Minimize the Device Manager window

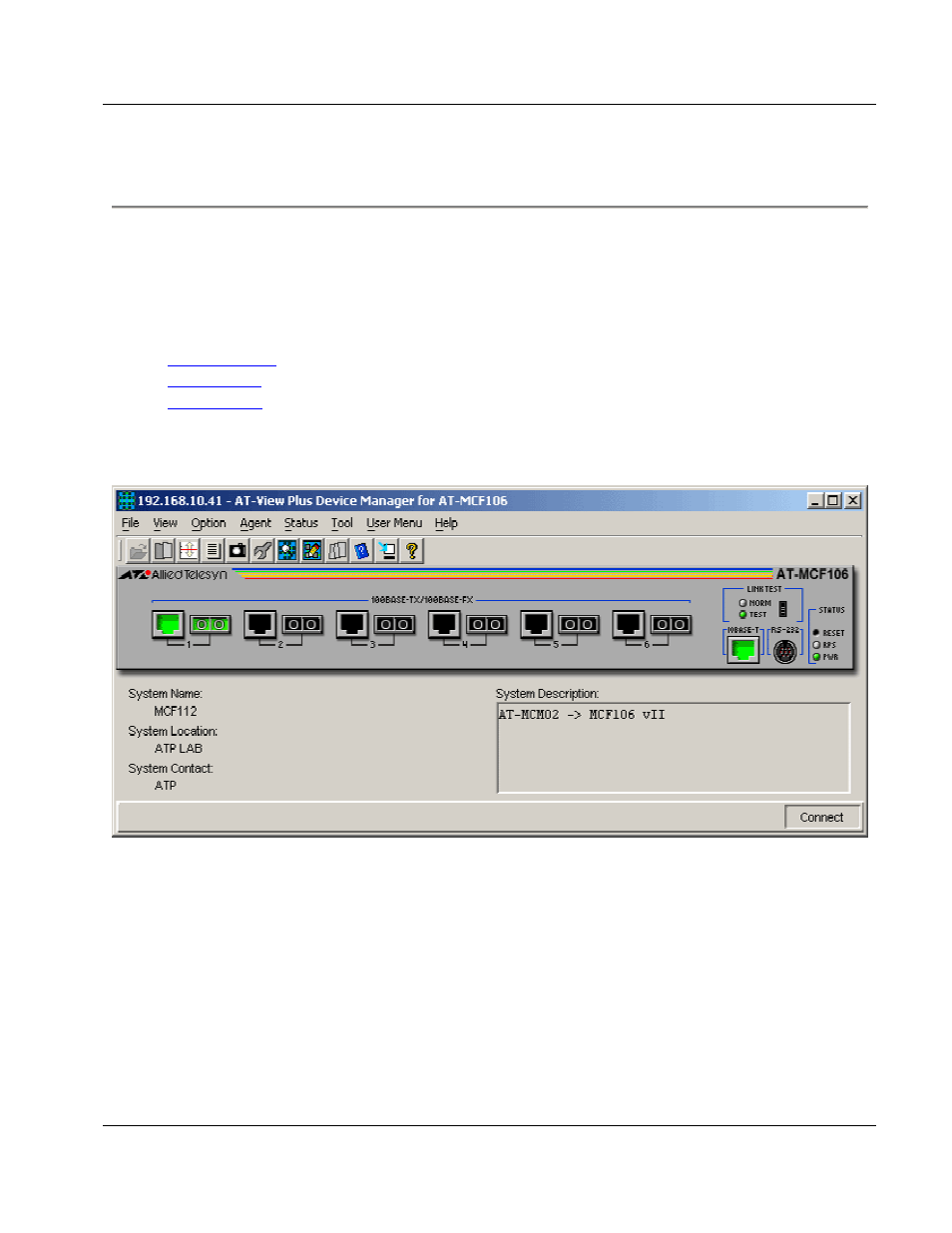point(816,500)
